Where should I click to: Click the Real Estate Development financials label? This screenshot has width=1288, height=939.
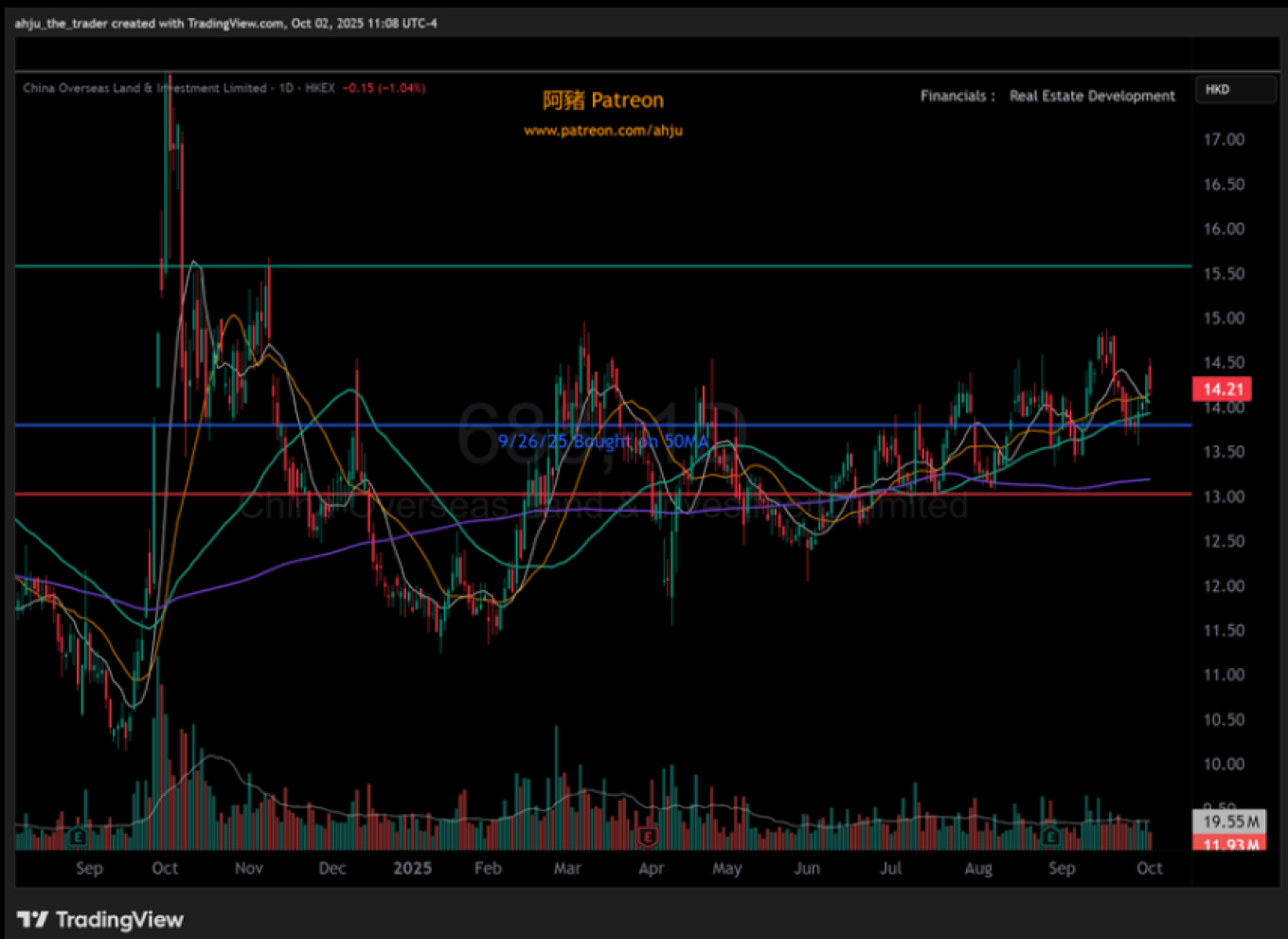(1091, 96)
